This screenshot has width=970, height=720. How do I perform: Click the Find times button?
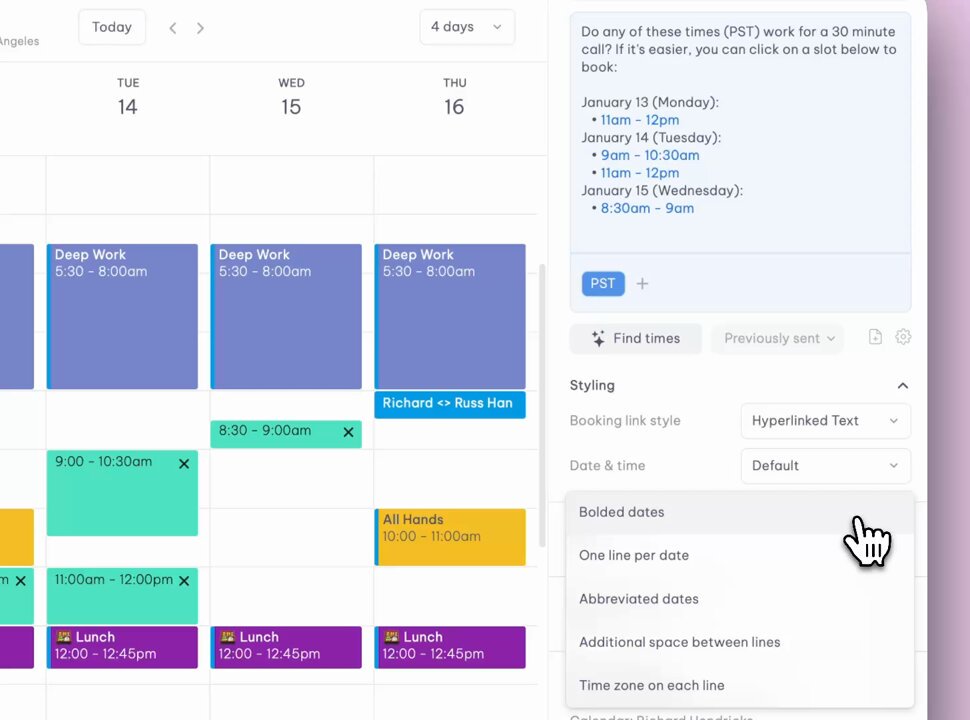(x=636, y=338)
